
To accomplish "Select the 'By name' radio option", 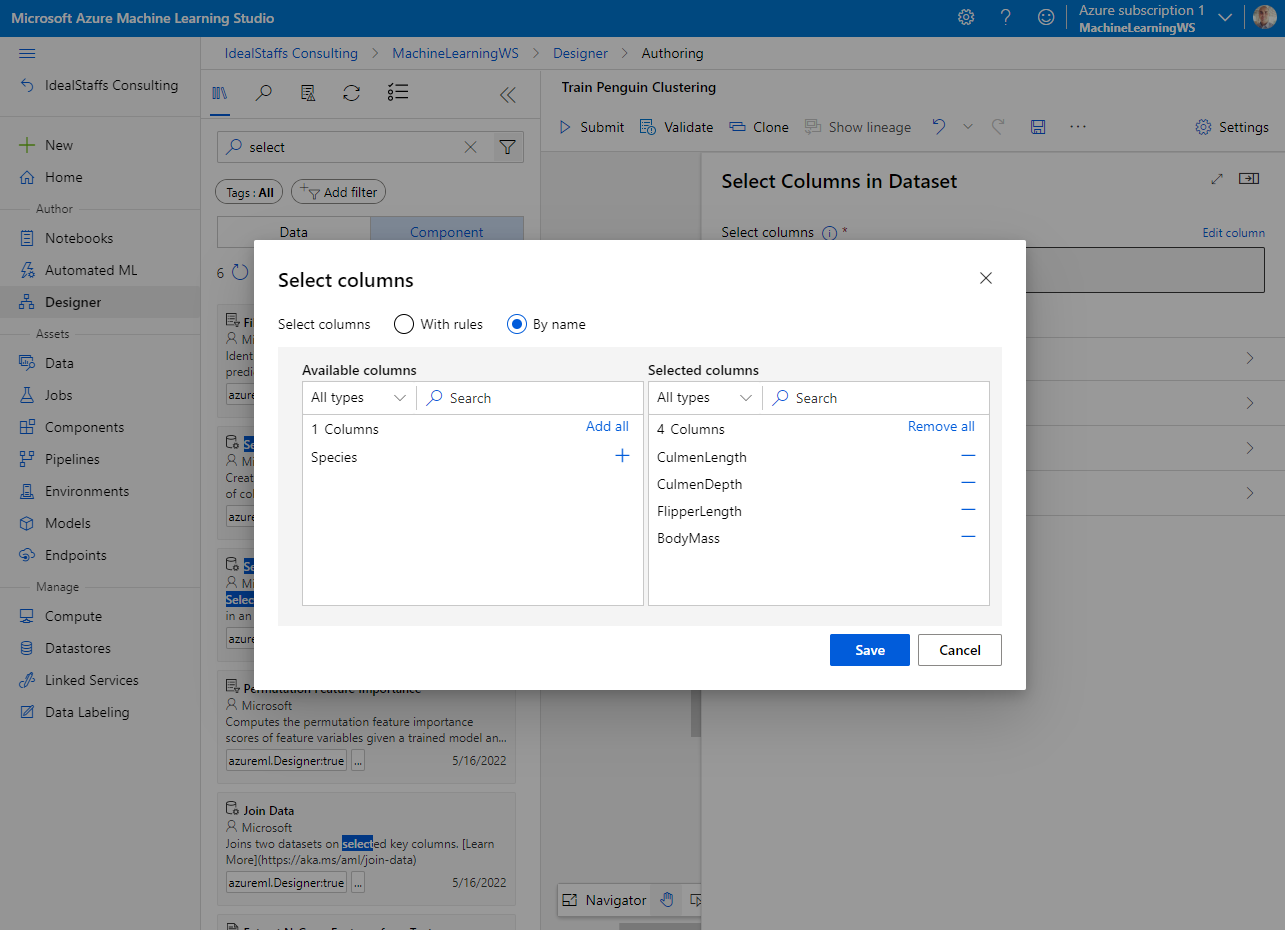I will pyautogui.click(x=517, y=324).
